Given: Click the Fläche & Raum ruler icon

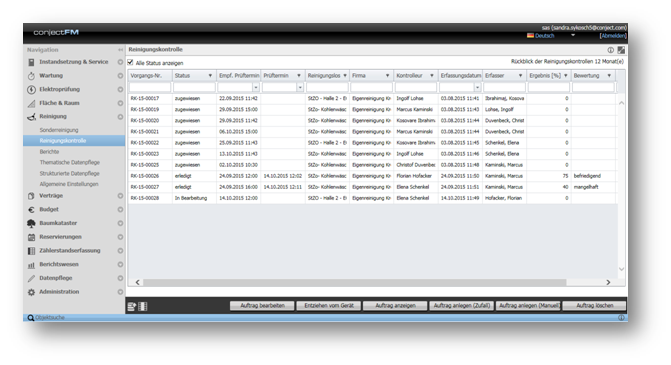Looking at the screenshot, I should coord(31,104).
